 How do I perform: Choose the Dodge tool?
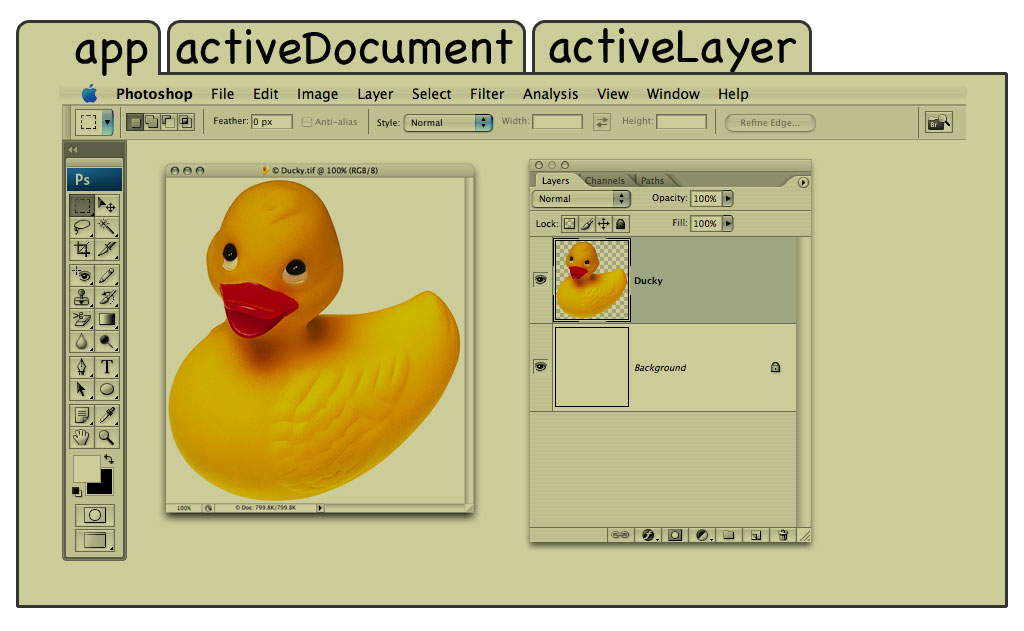(106, 342)
